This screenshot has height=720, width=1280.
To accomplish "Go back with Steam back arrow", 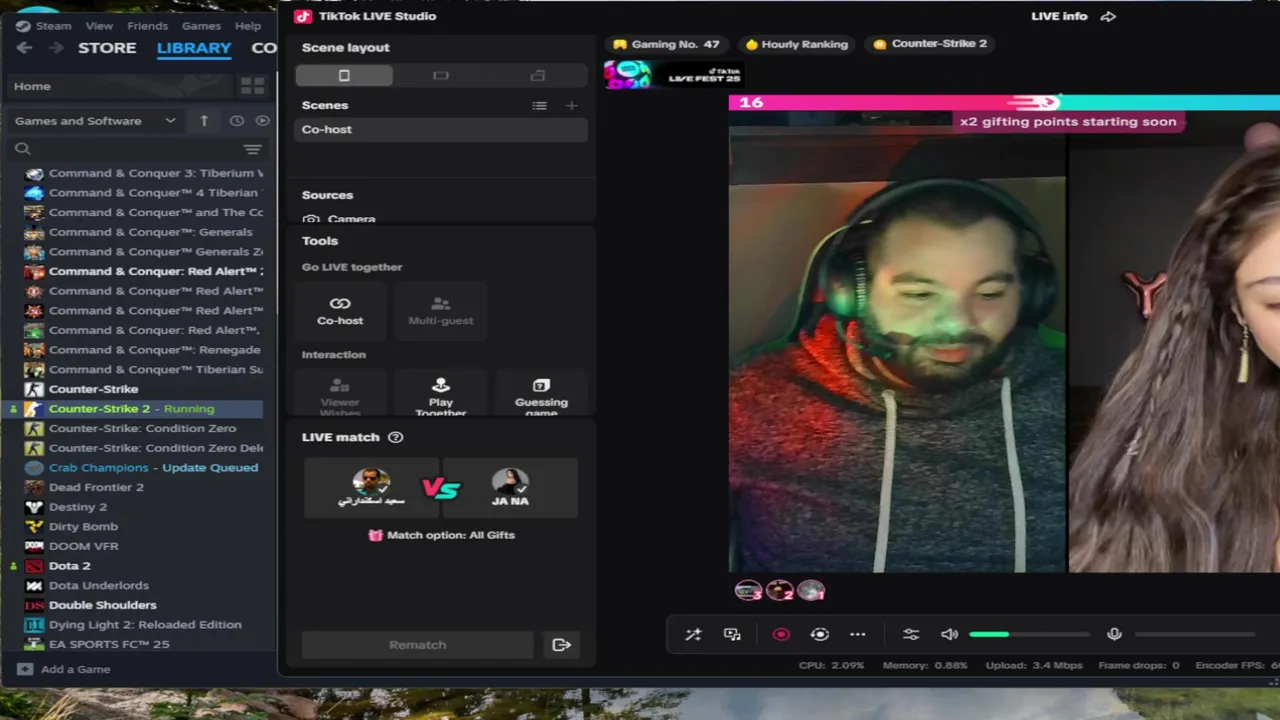I will pyautogui.click(x=24, y=48).
